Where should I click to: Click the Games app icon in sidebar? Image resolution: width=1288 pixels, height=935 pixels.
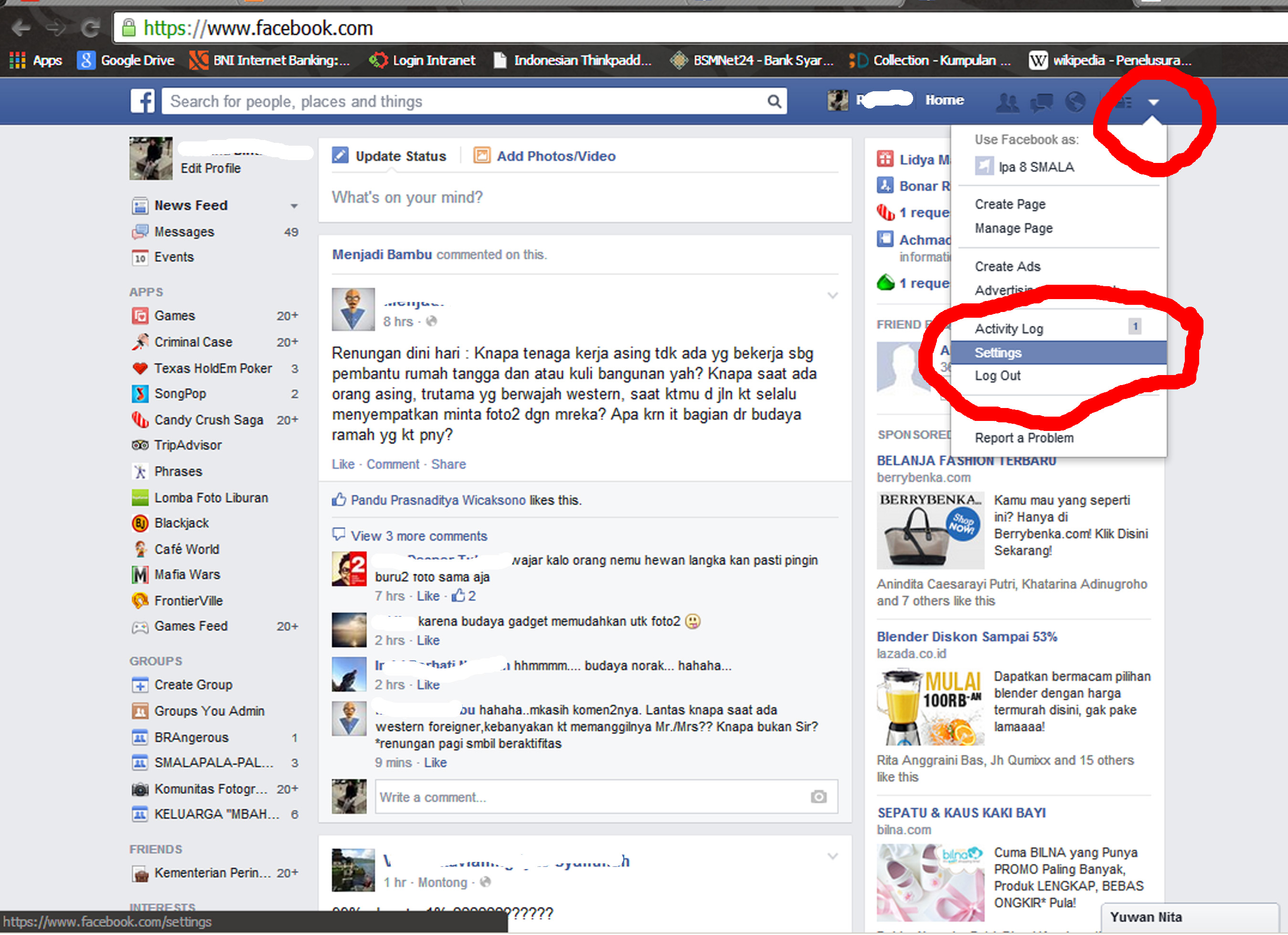[x=140, y=316]
